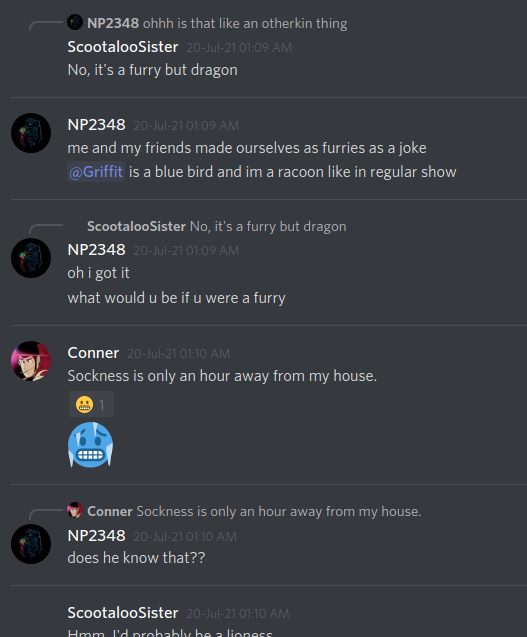This screenshot has height=637, width=527.
Task: Click the Conner username above Sockness message
Action: click(93, 353)
